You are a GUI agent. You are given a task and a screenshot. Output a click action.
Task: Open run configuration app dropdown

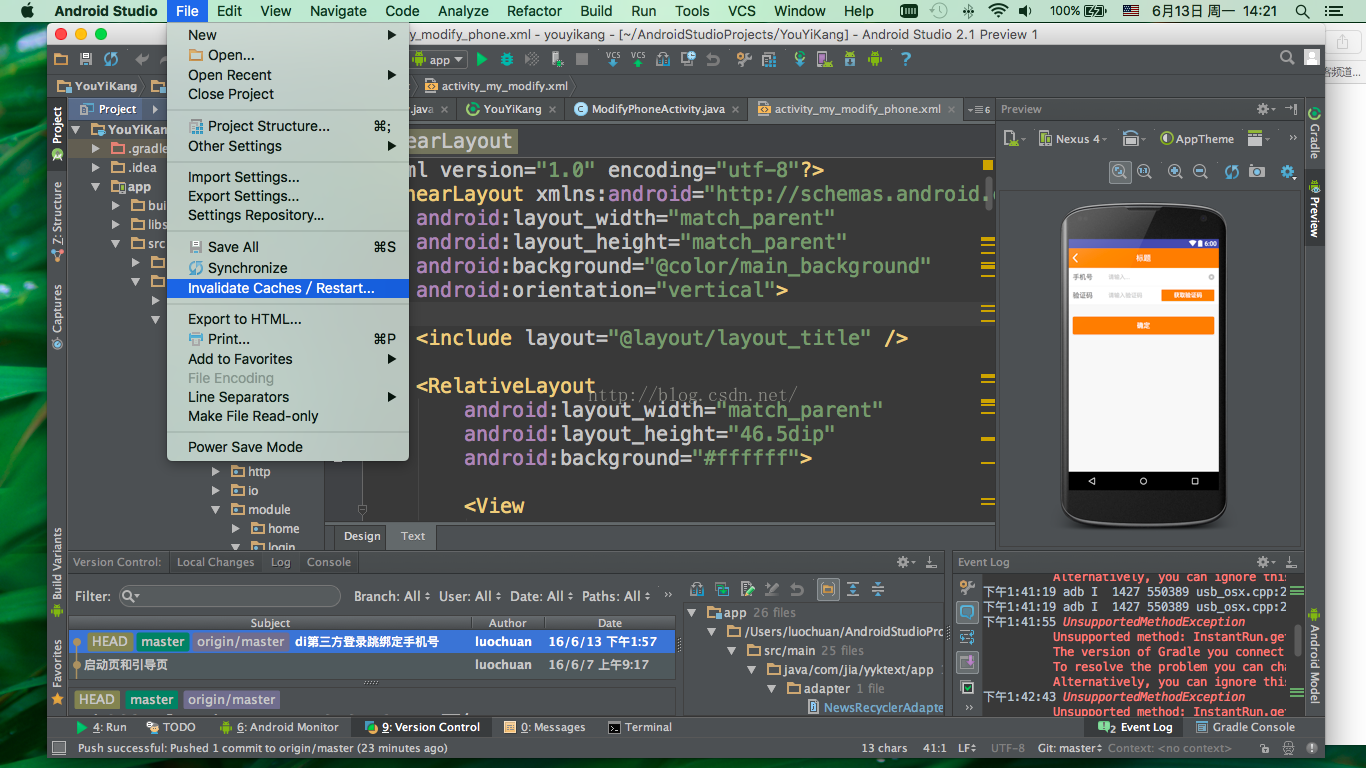[x=439, y=60]
